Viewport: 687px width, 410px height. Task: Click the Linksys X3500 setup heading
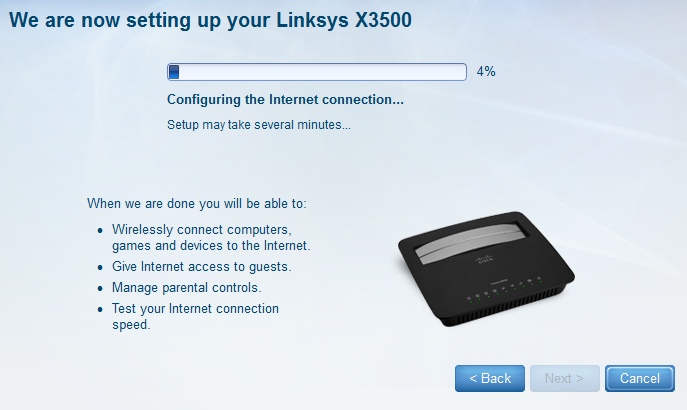210,20
